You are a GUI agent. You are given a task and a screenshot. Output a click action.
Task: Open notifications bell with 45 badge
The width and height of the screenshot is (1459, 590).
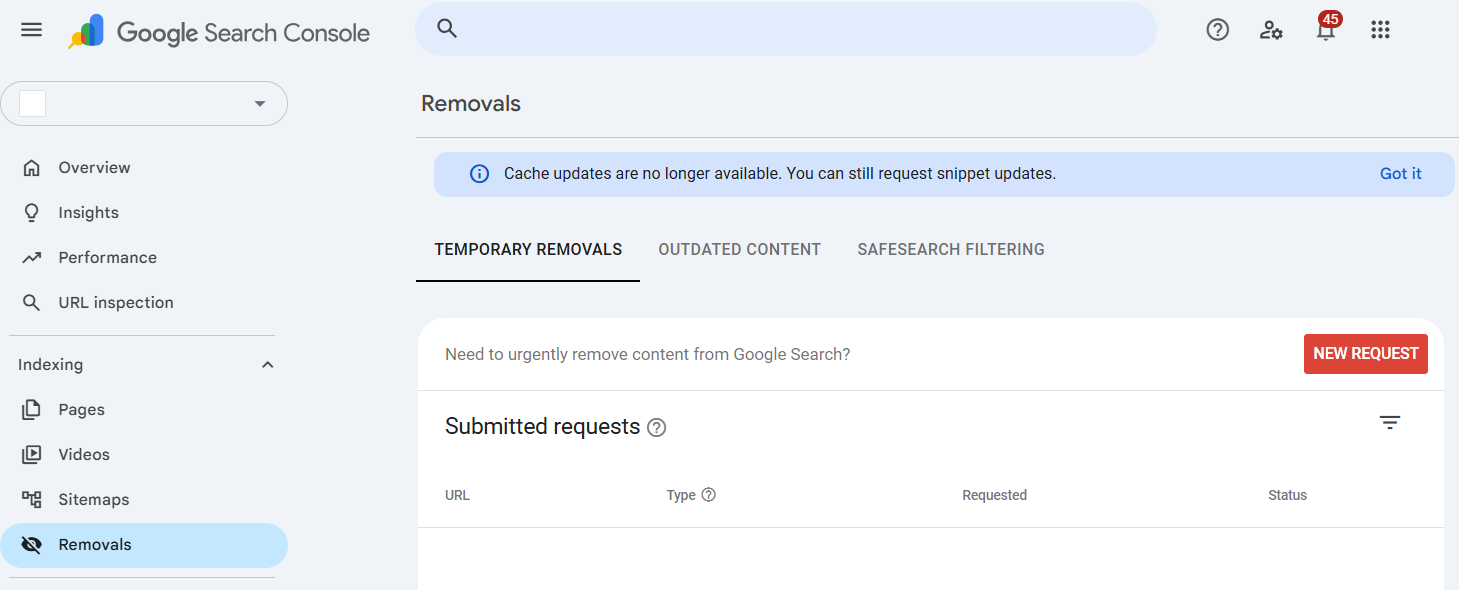click(1326, 28)
